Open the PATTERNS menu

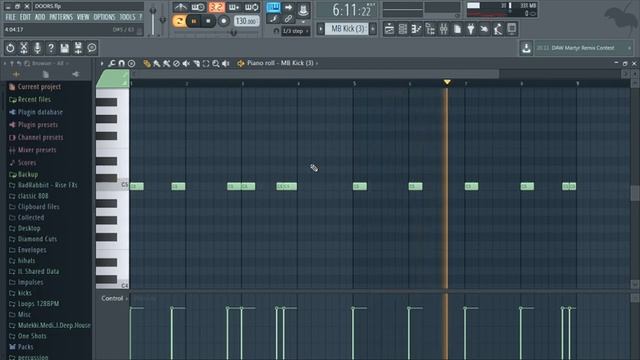(61, 17)
